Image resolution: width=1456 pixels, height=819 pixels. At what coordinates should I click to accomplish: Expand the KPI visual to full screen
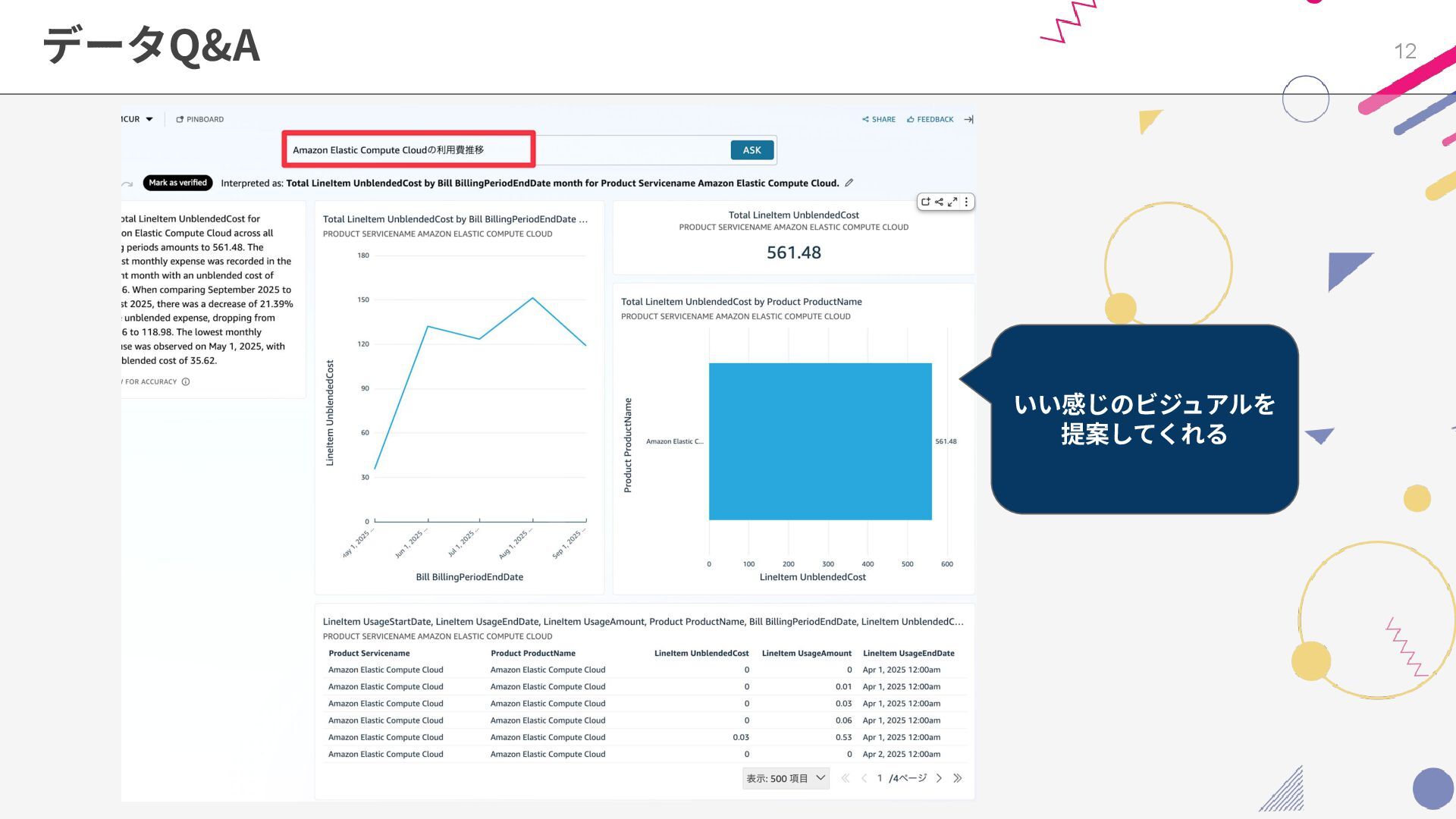[x=952, y=202]
